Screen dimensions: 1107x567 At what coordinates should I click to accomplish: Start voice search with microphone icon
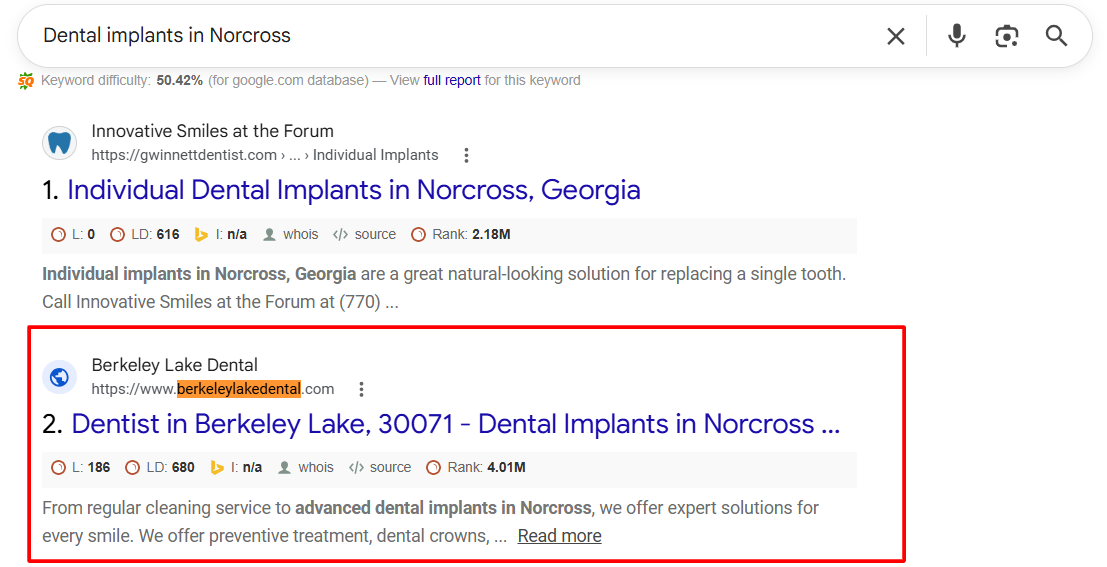pyautogui.click(x=957, y=35)
